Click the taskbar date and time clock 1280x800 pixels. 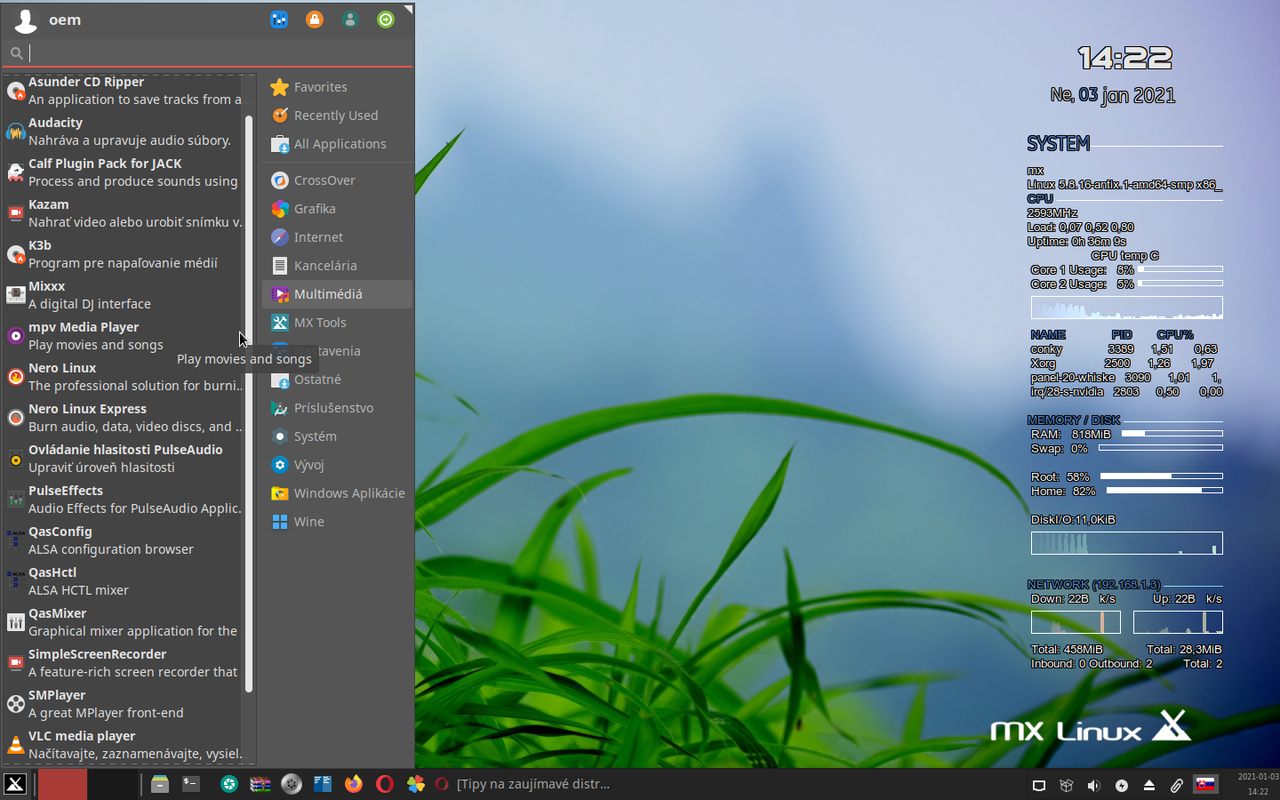pyautogui.click(x=1257, y=785)
